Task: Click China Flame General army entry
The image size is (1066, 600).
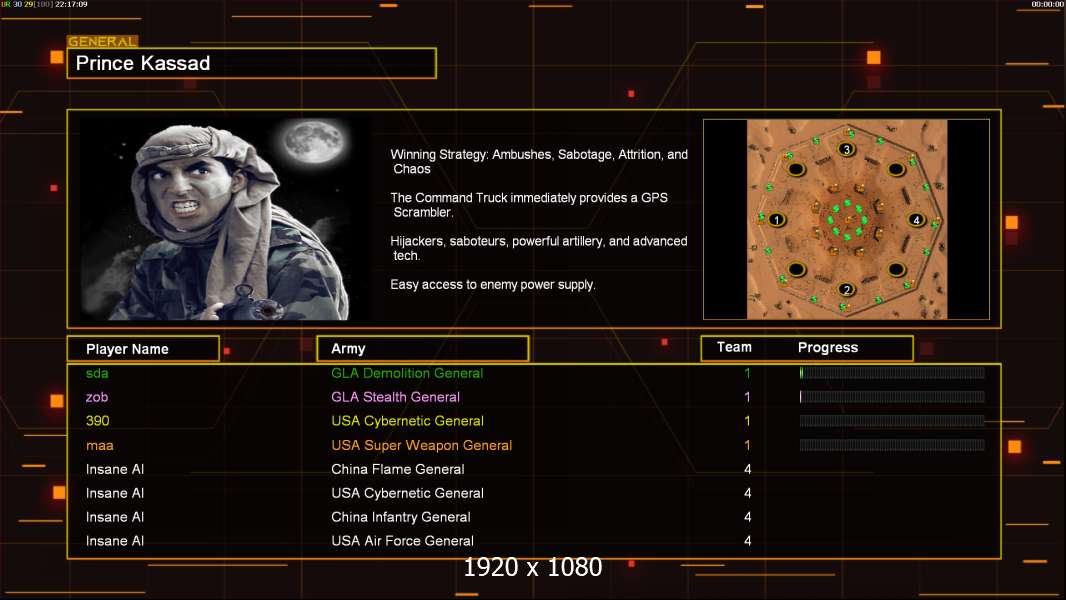Action: [398, 469]
